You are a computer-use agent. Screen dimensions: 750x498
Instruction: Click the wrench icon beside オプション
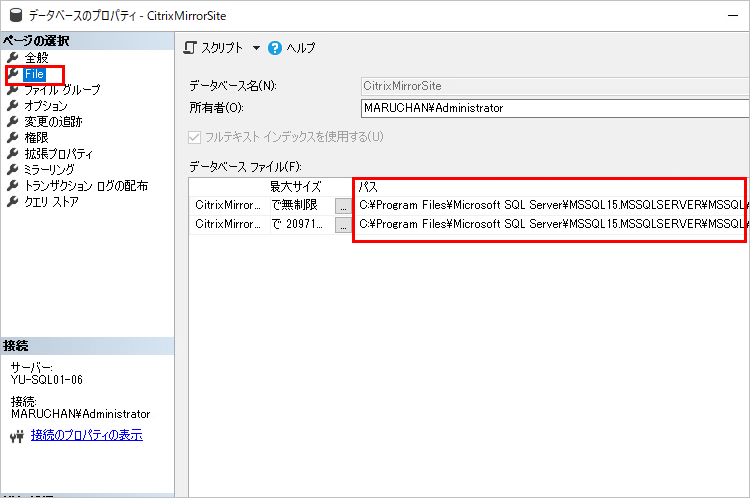[13, 106]
